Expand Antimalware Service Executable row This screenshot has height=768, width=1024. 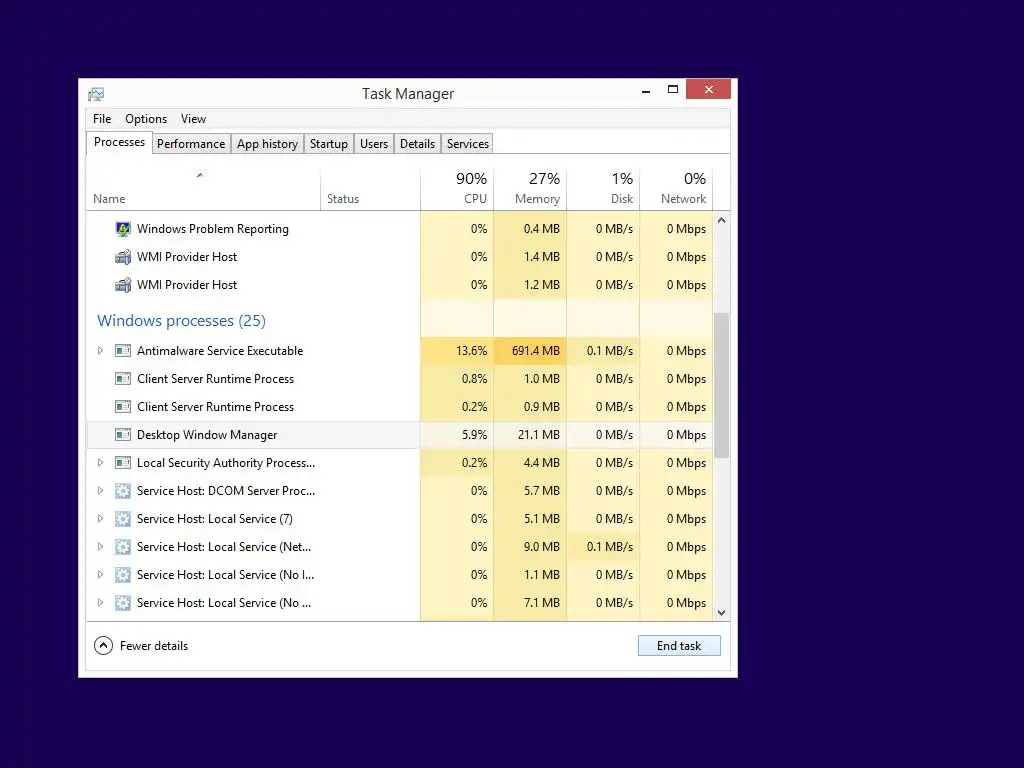point(100,351)
